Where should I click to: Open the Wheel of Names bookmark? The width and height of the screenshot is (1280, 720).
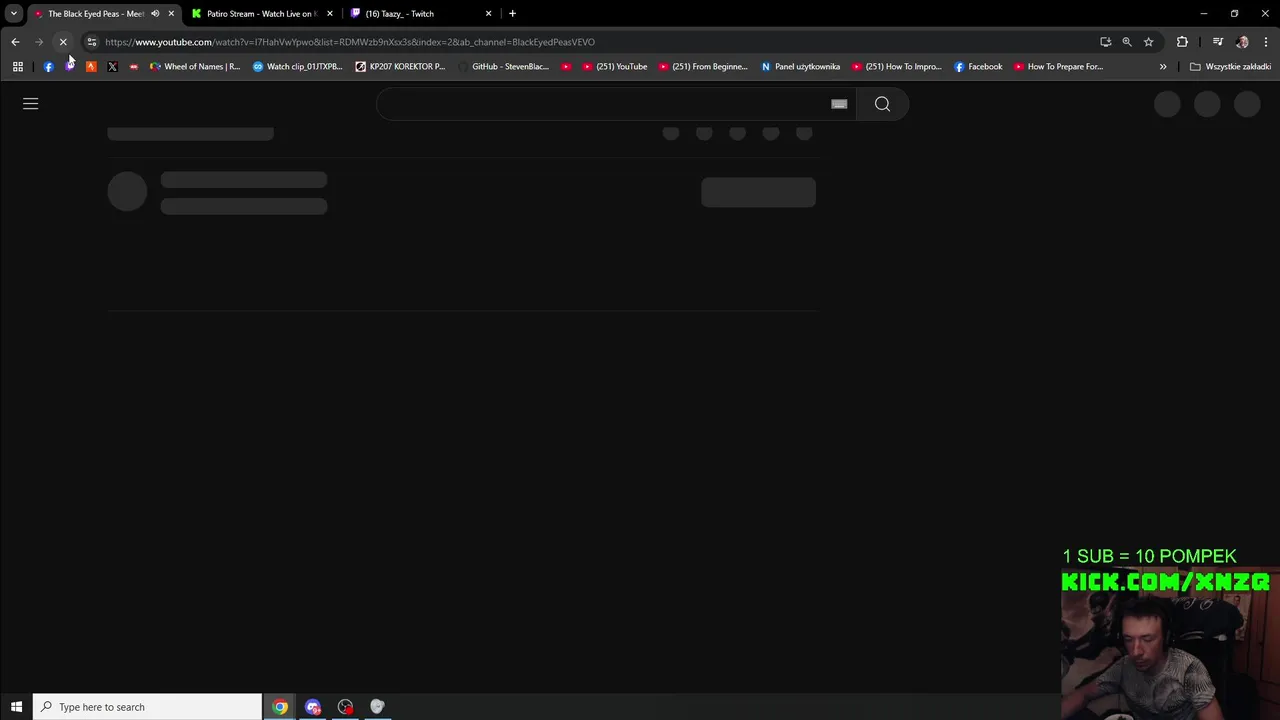(195, 67)
